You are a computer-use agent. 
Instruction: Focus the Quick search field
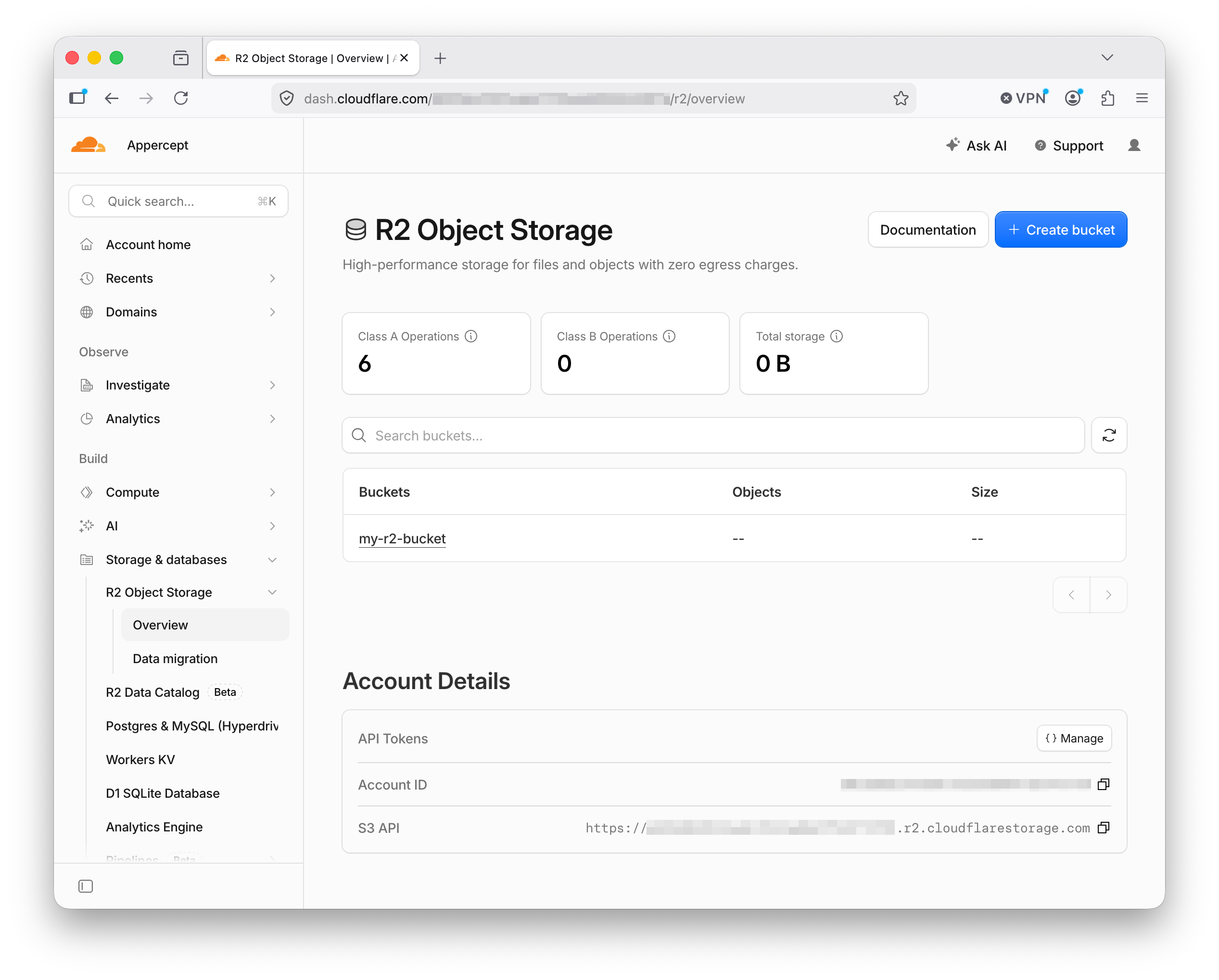click(178, 201)
